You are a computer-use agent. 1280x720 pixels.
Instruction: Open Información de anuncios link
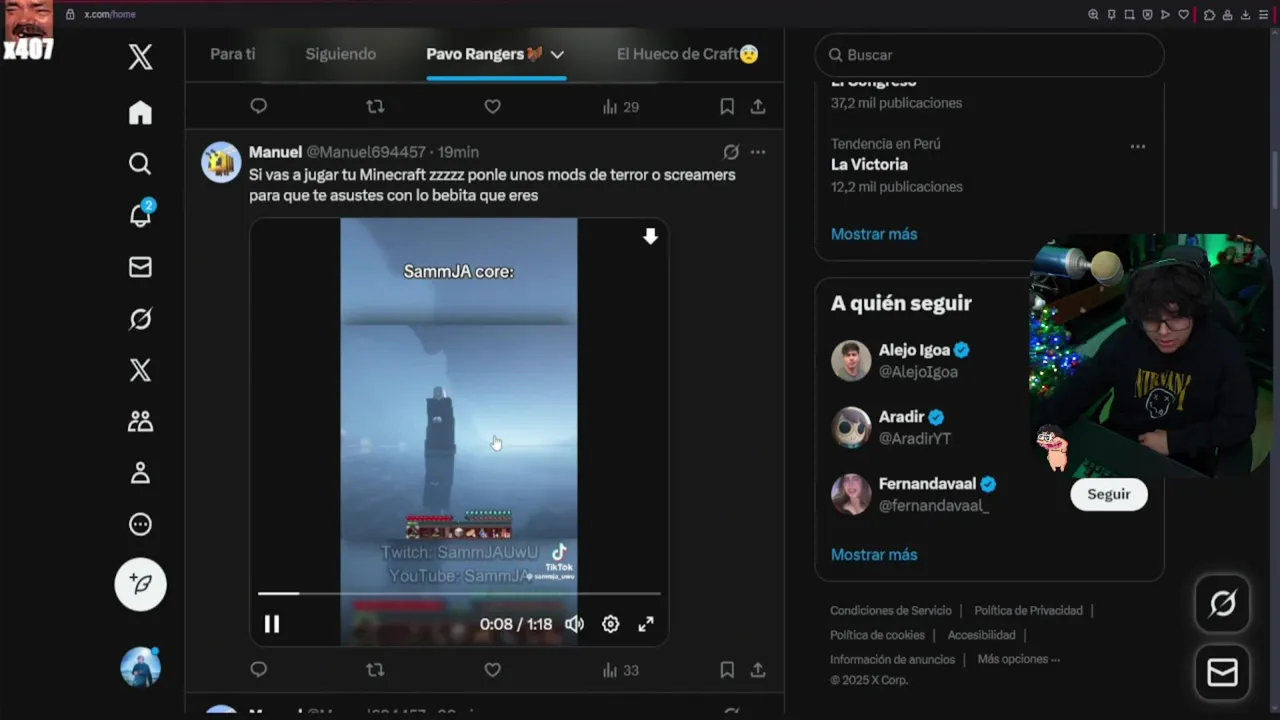pyautogui.click(x=892, y=659)
